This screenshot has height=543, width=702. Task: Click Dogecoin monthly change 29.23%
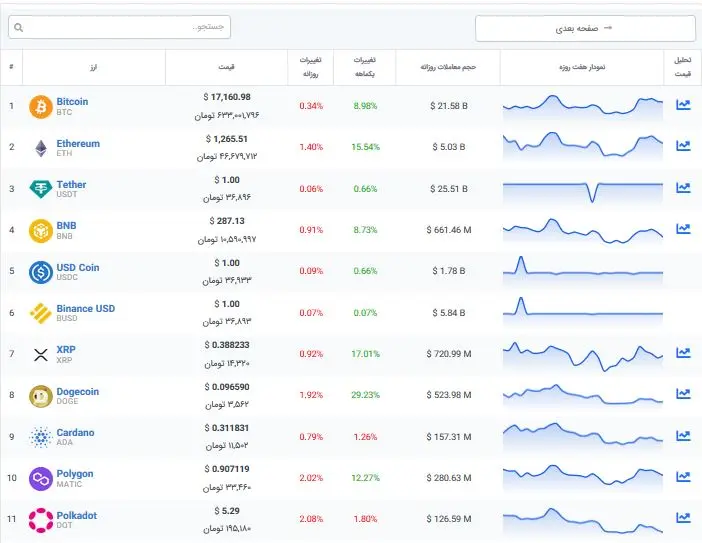click(x=365, y=395)
